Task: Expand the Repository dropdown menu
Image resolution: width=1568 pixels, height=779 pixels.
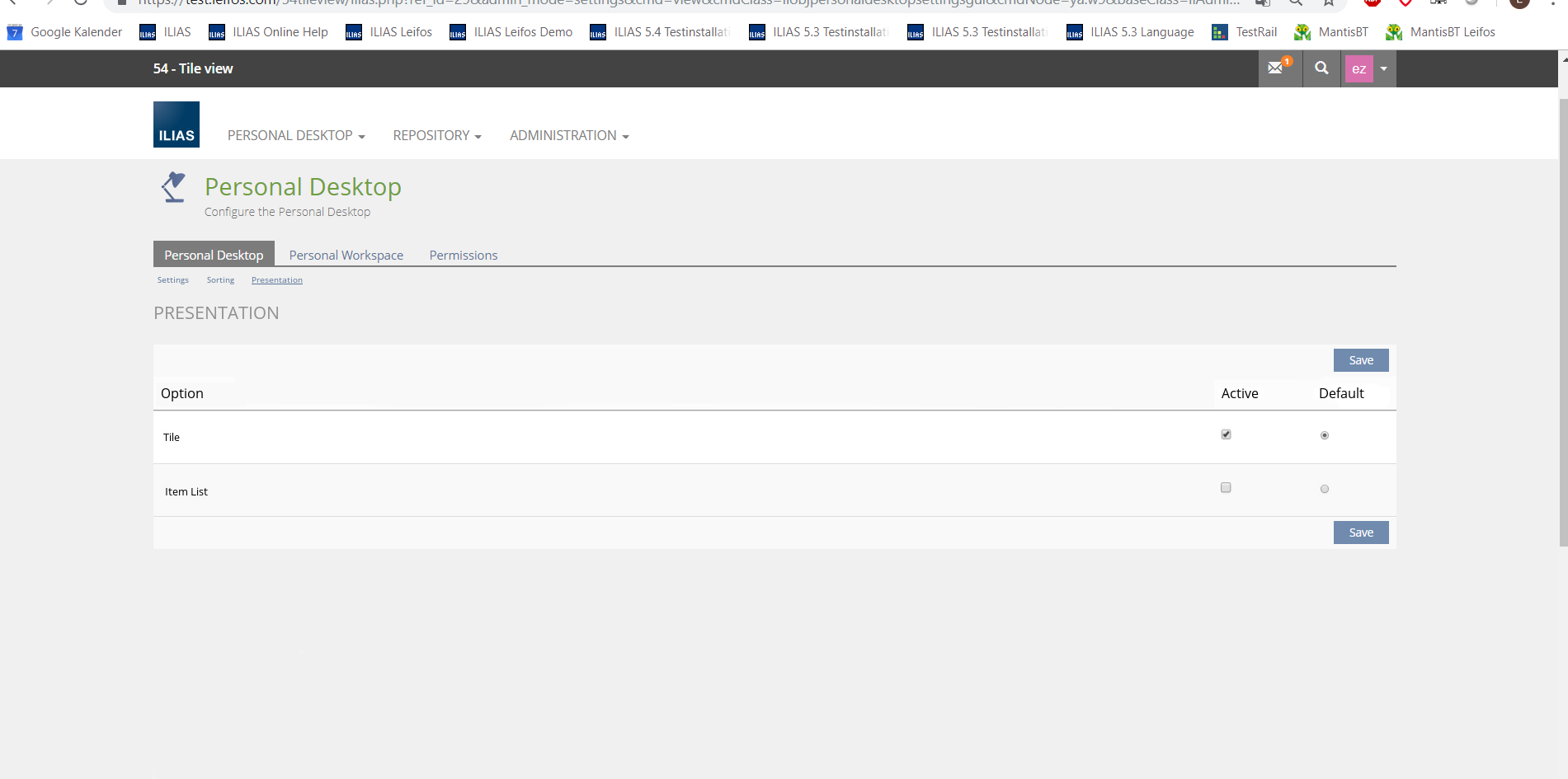Action: click(x=437, y=135)
